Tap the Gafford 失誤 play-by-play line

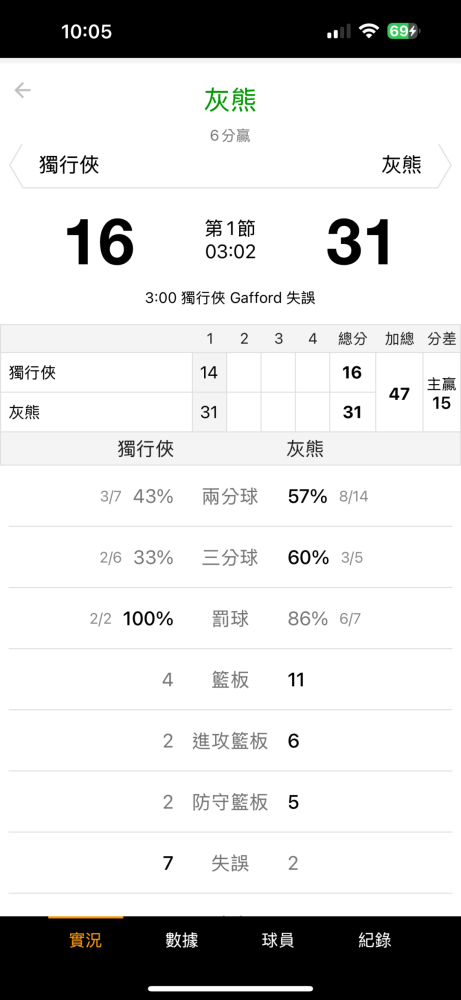pos(230,298)
